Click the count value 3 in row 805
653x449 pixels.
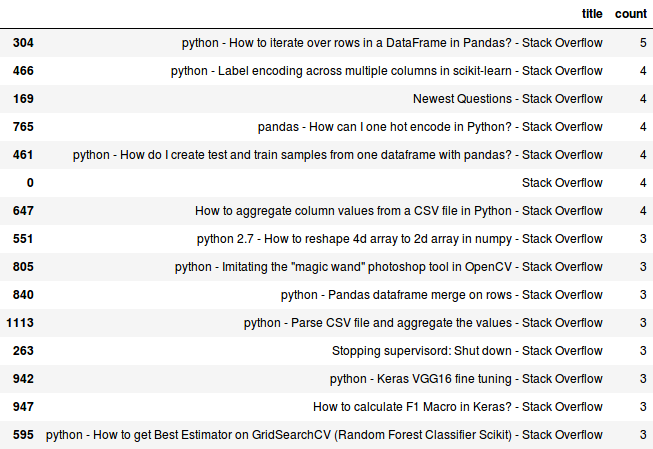click(643, 267)
